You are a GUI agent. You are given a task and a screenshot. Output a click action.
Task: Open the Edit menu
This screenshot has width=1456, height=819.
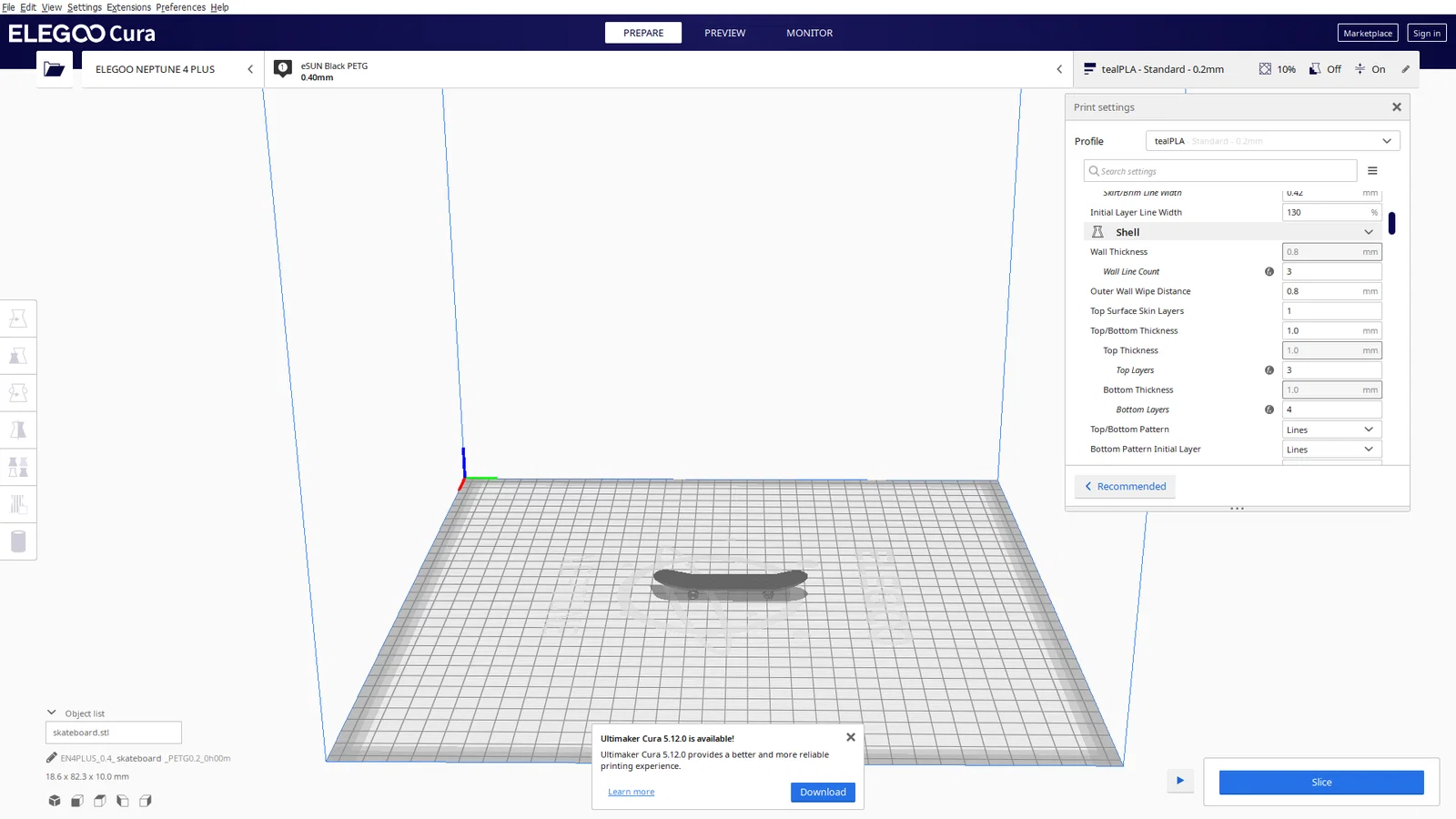pyautogui.click(x=28, y=7)
